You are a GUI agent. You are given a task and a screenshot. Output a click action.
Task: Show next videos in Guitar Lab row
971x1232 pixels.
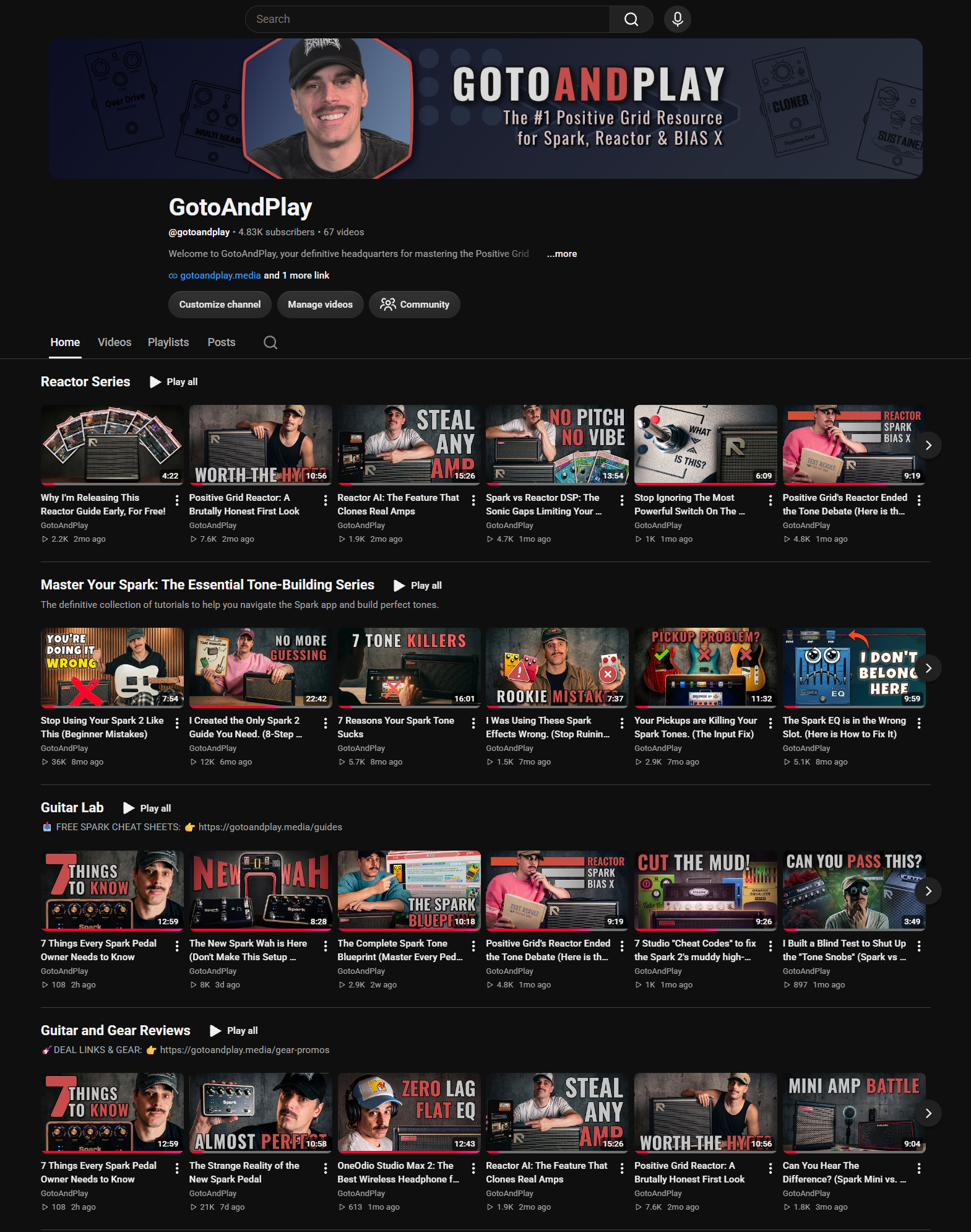click(x=928, y=891)
